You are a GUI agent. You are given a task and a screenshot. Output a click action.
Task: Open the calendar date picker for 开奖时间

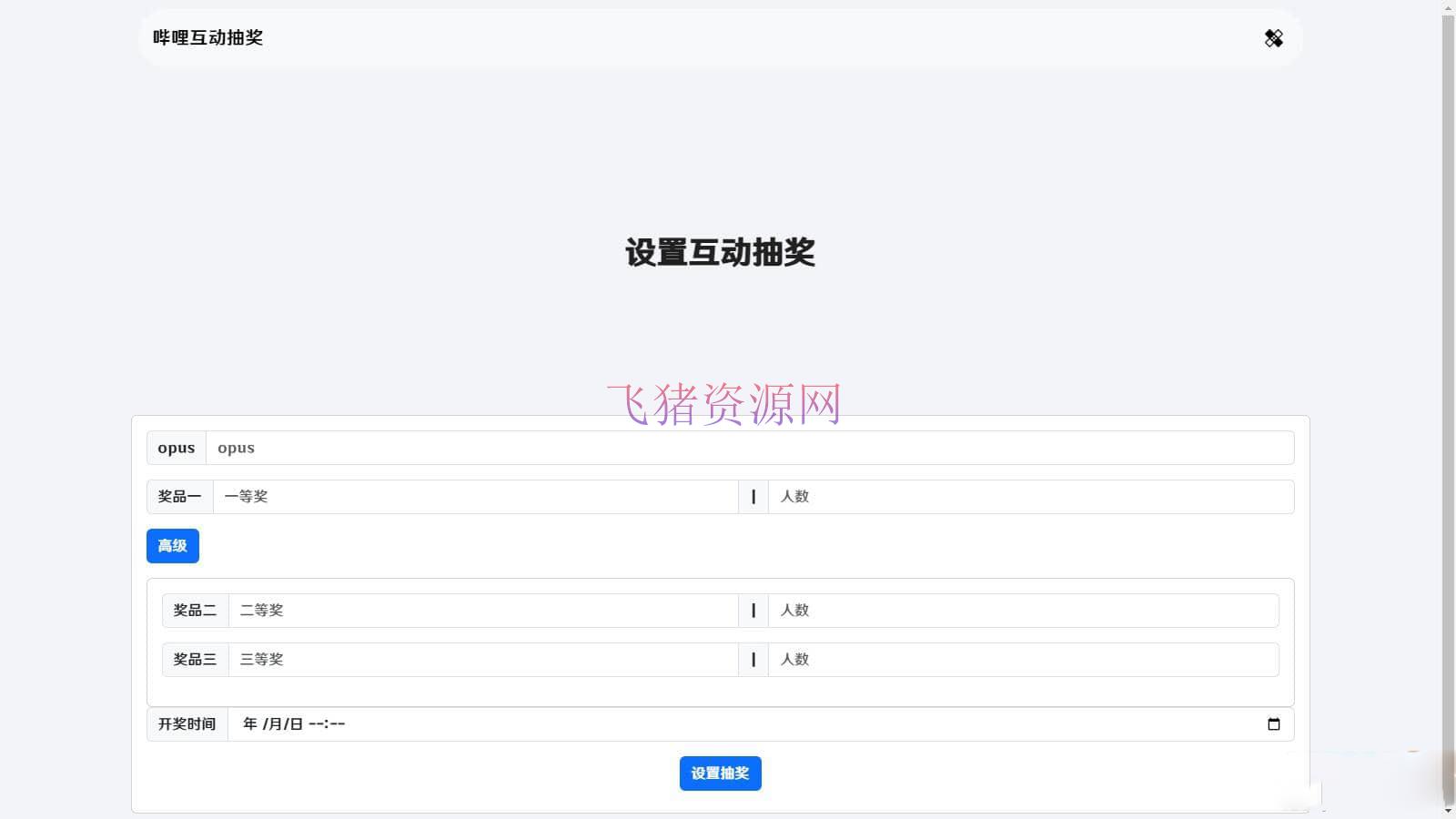pos(1273,723)
